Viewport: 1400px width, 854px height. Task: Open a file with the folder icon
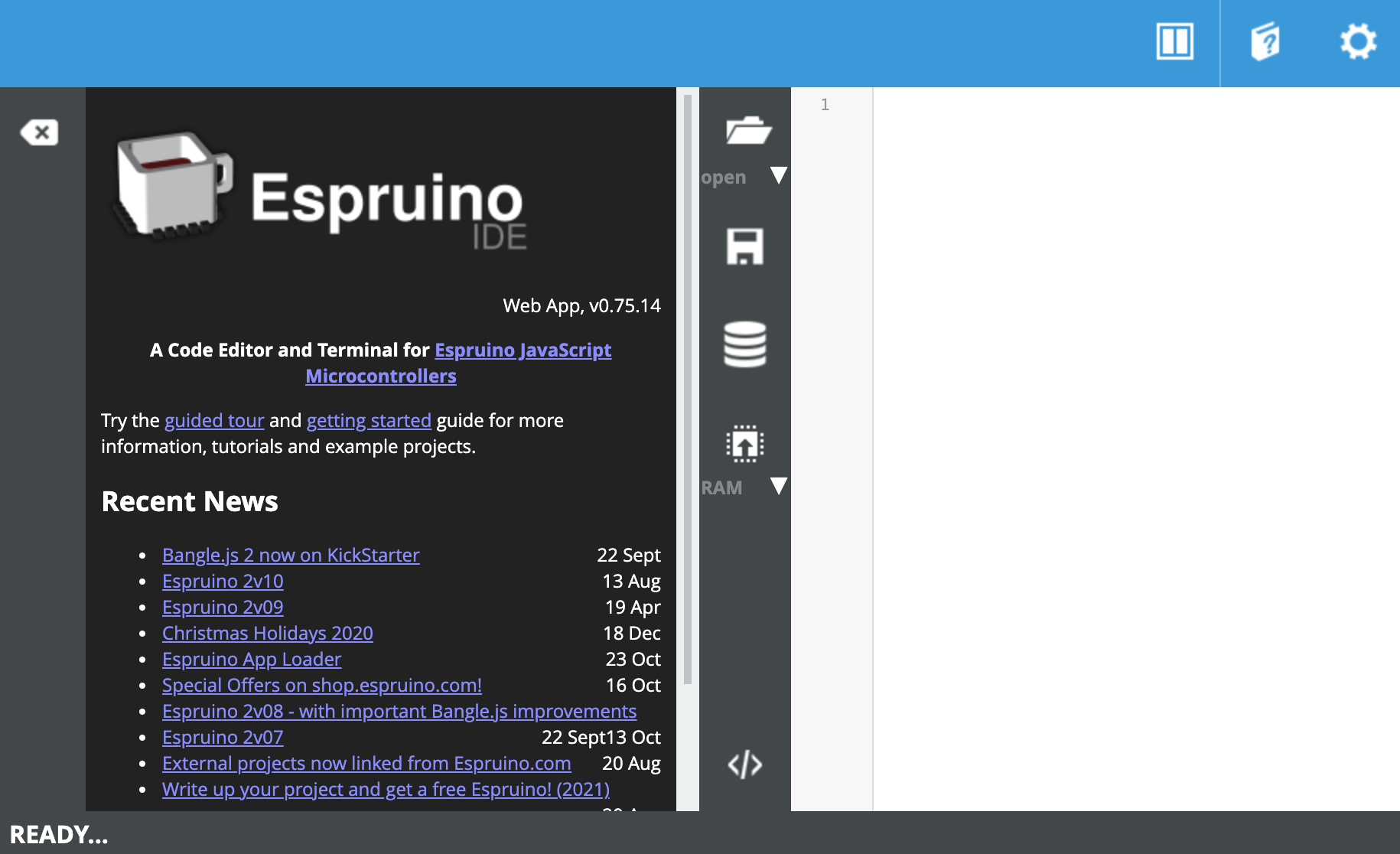pos(748,130)
